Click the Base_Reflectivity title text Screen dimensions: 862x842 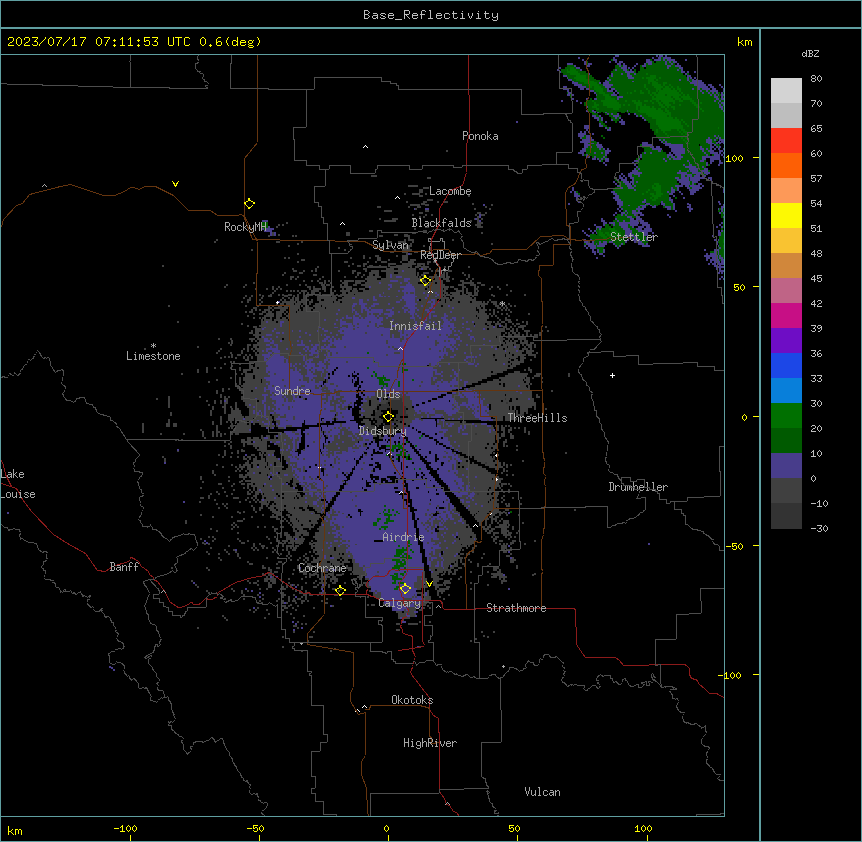431,15
